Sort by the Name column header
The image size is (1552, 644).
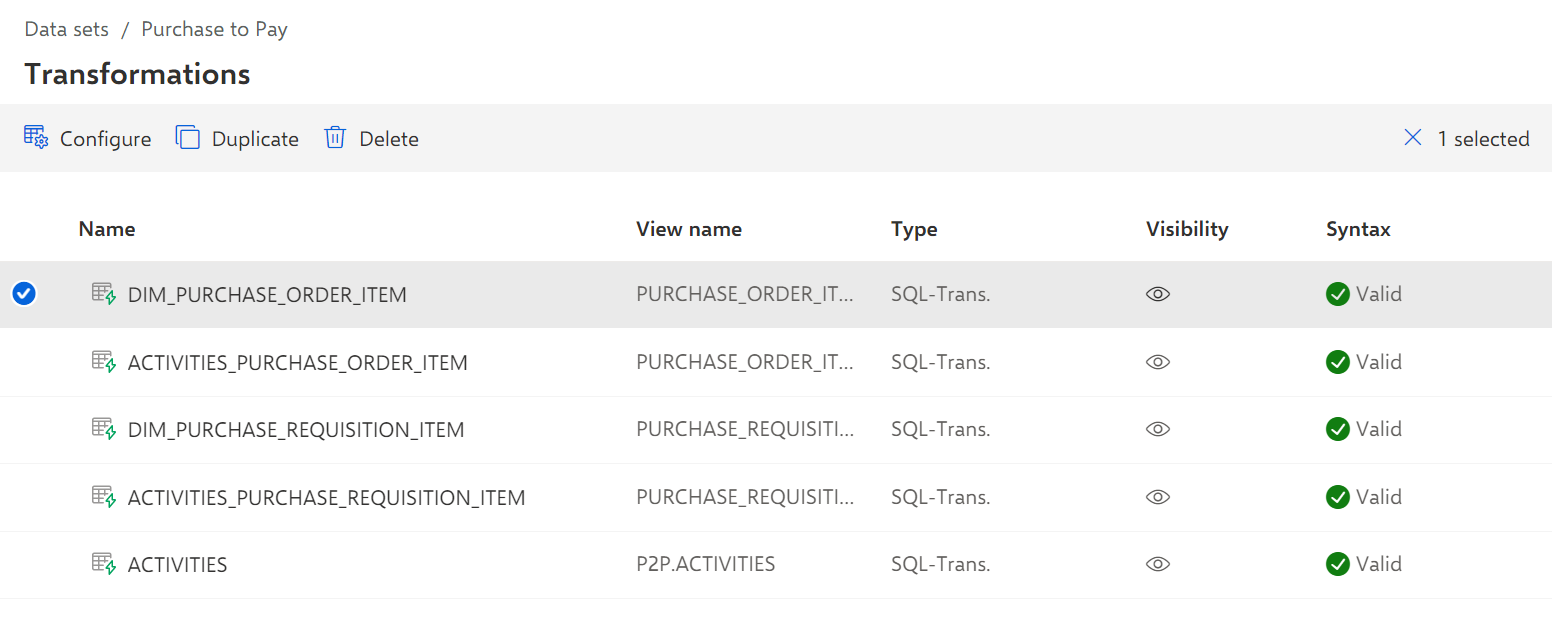107,229
